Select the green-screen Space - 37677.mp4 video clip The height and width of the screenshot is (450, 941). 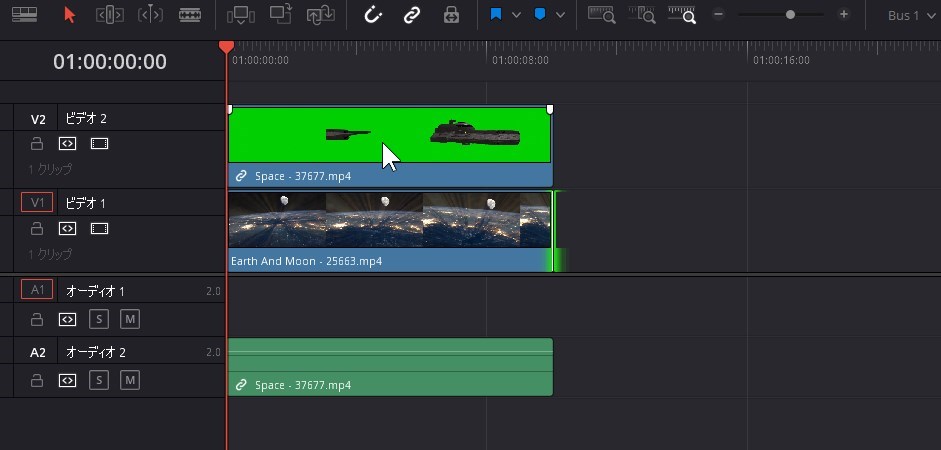pyautogui.click(x=390, y=146)
